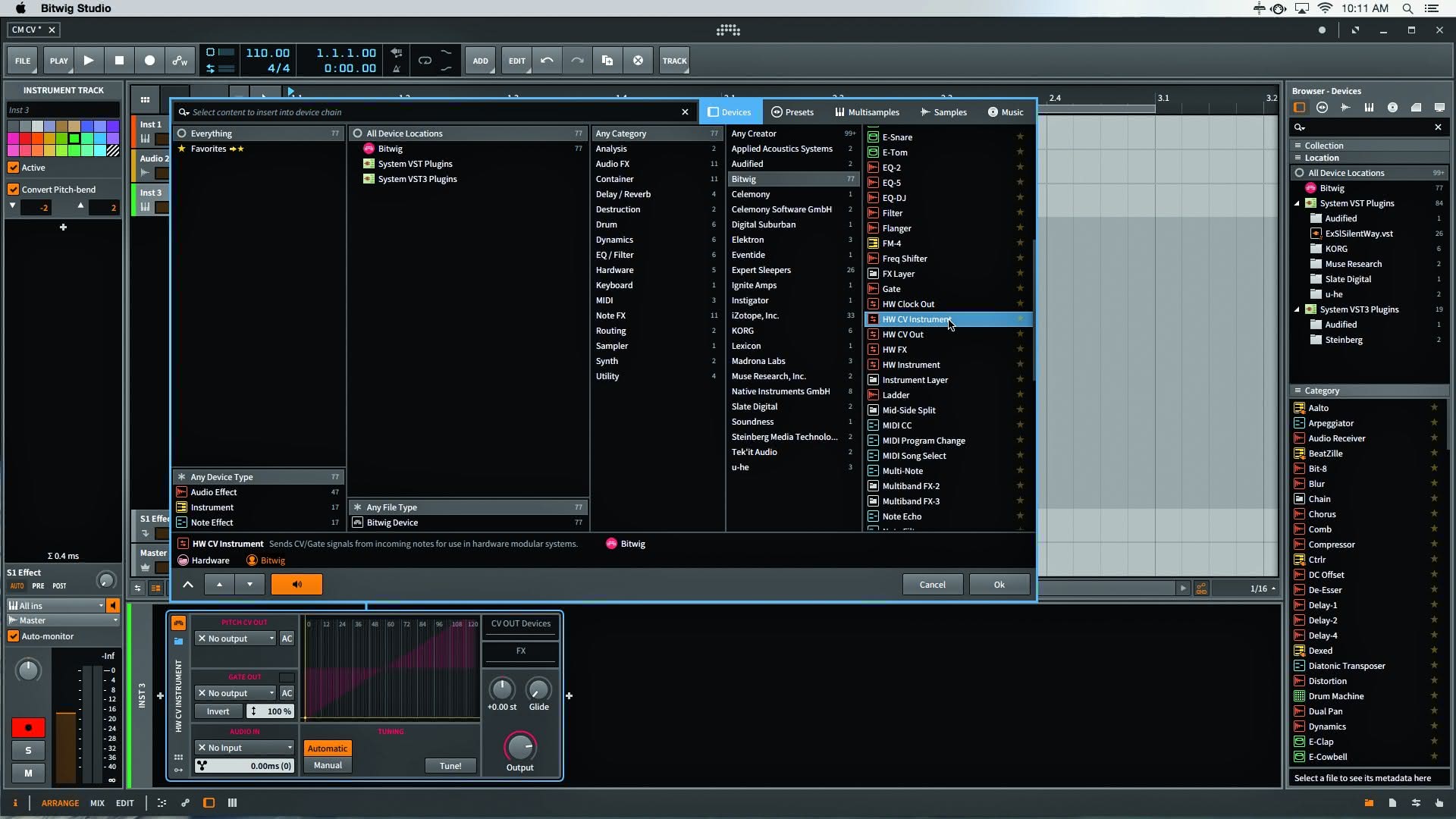Pick the bright green track color swatch
This screenshot has height=819, width=1456.
click(74, 139)
